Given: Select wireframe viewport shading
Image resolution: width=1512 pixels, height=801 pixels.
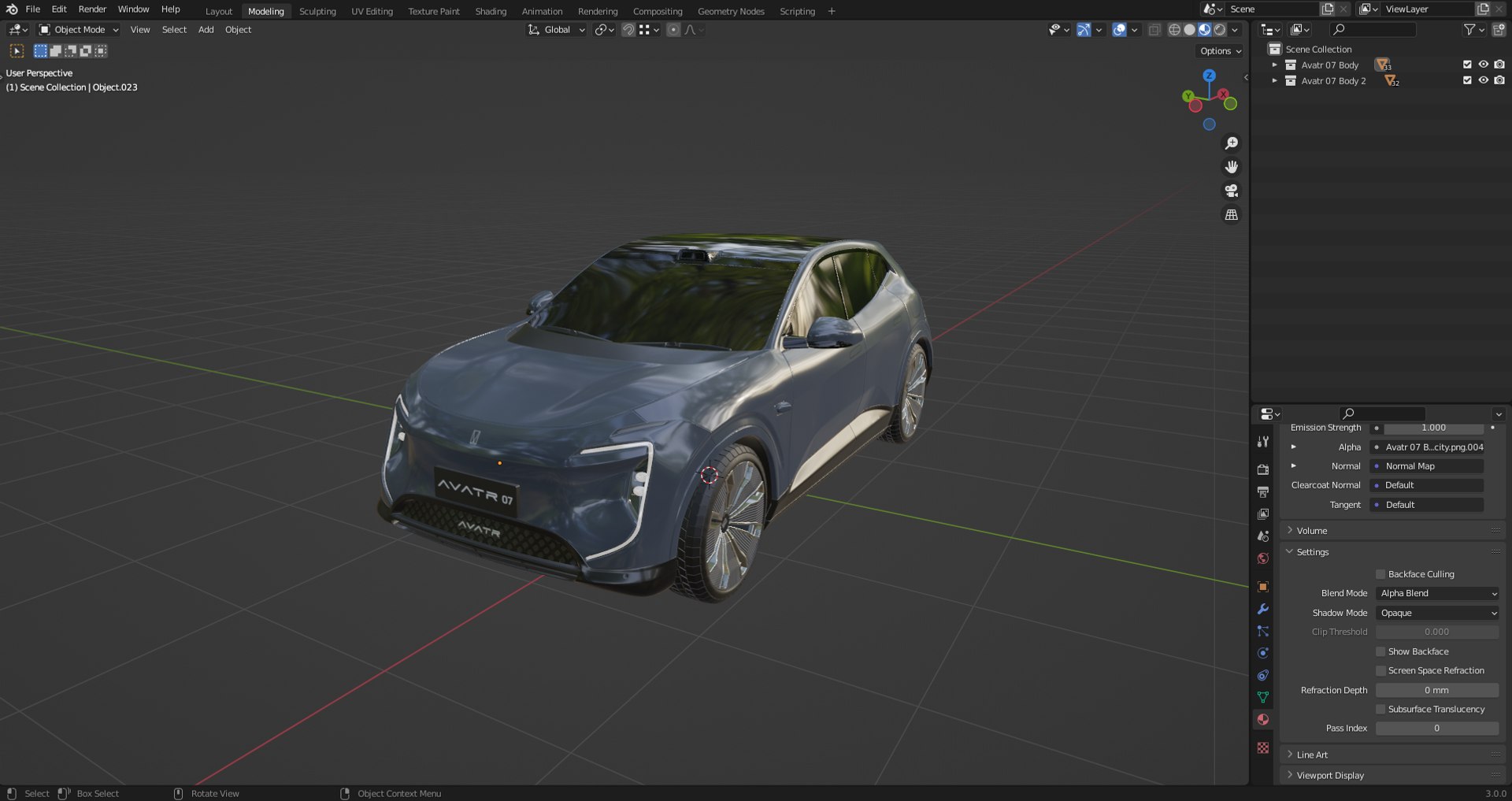Looking at the screenshot, I should coord(1174,29).
